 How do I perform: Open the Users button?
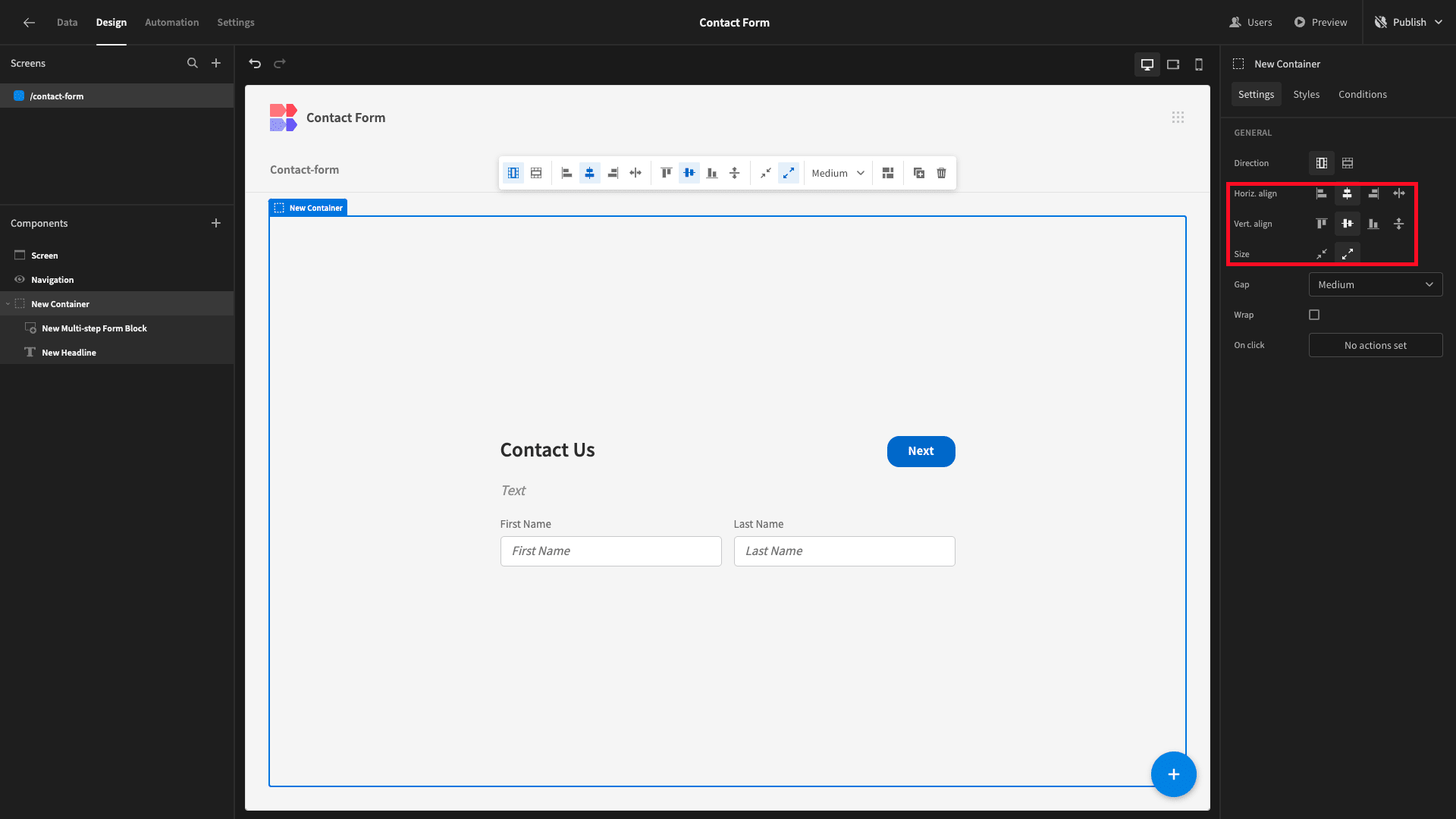point(1250,22)
